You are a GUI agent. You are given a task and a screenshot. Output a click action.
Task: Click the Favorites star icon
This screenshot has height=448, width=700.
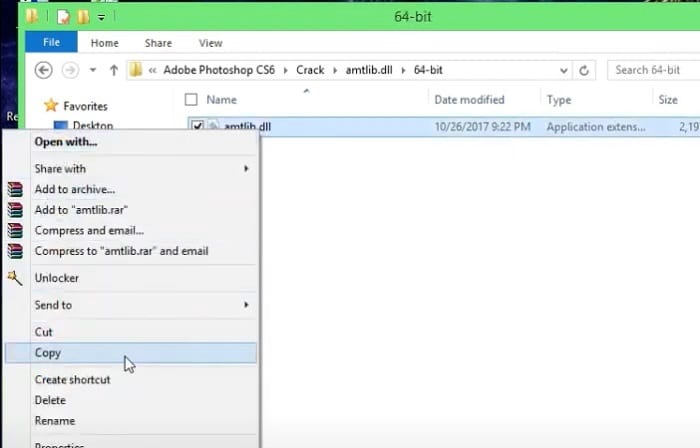[51, 105]
